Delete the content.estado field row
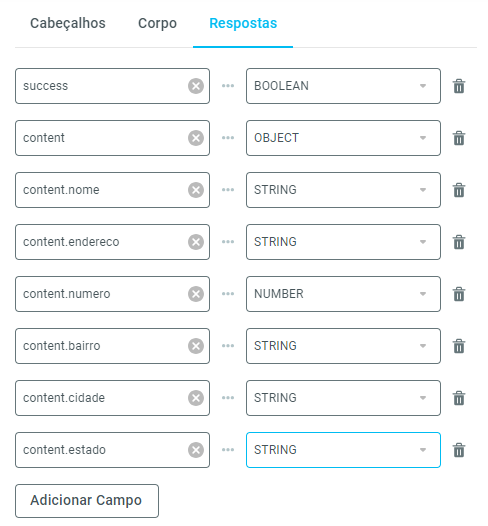 pyautogui.click(x=459, y=450)
